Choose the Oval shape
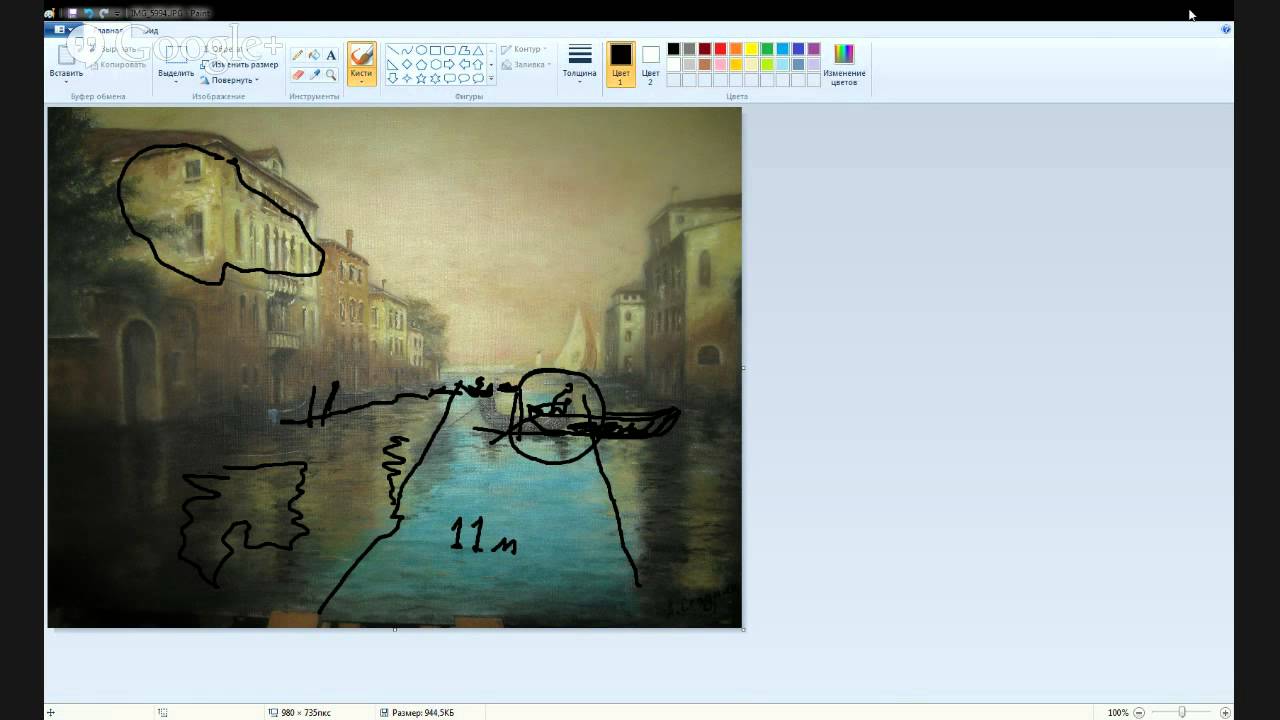1280x720 pixels. tap(421, 50)
